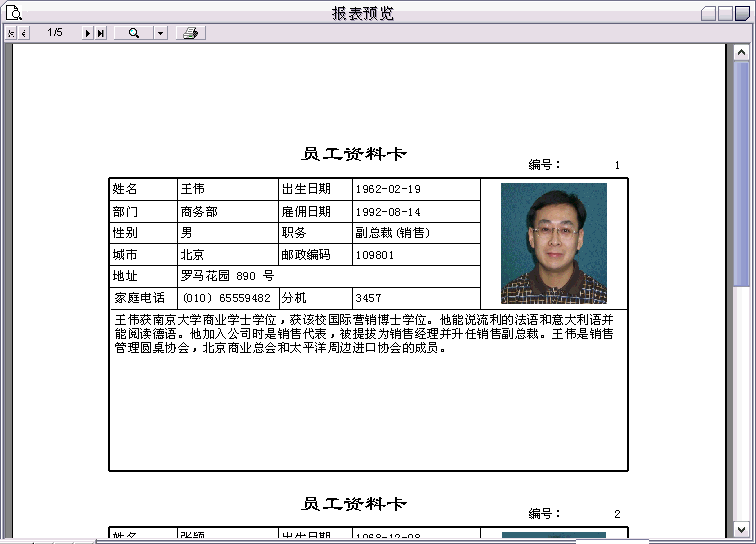Click the phone number (010) 65559482
The image size is (756, 544).
[x=227, y=298]
